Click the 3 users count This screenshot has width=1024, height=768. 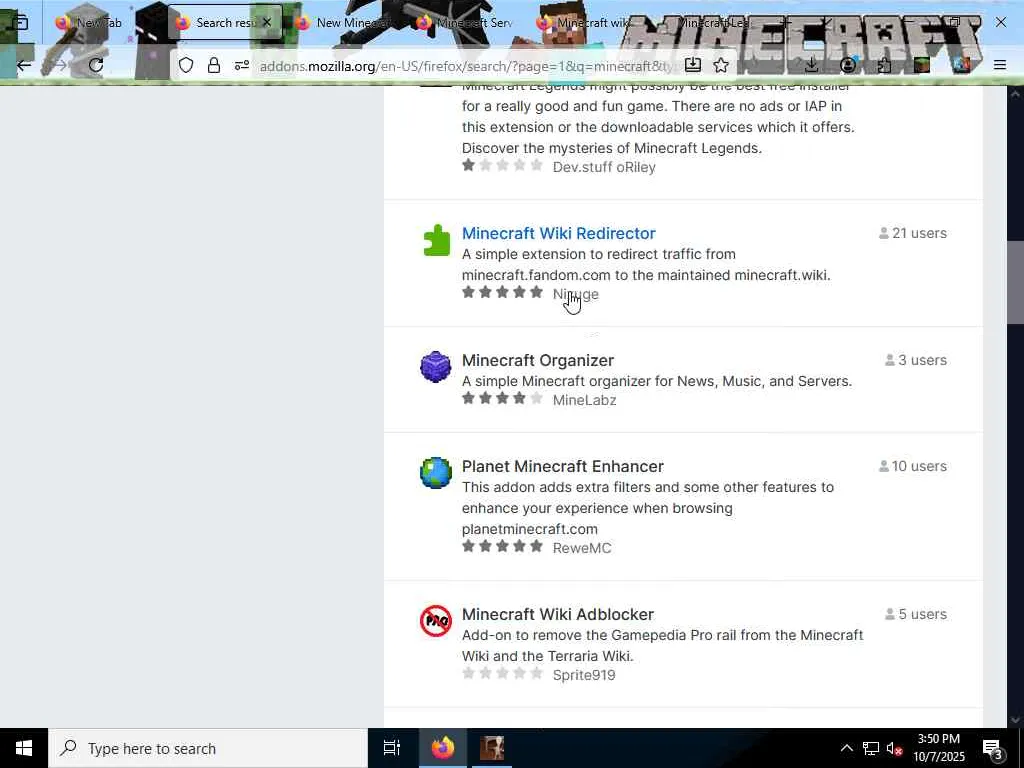[916, 360]
